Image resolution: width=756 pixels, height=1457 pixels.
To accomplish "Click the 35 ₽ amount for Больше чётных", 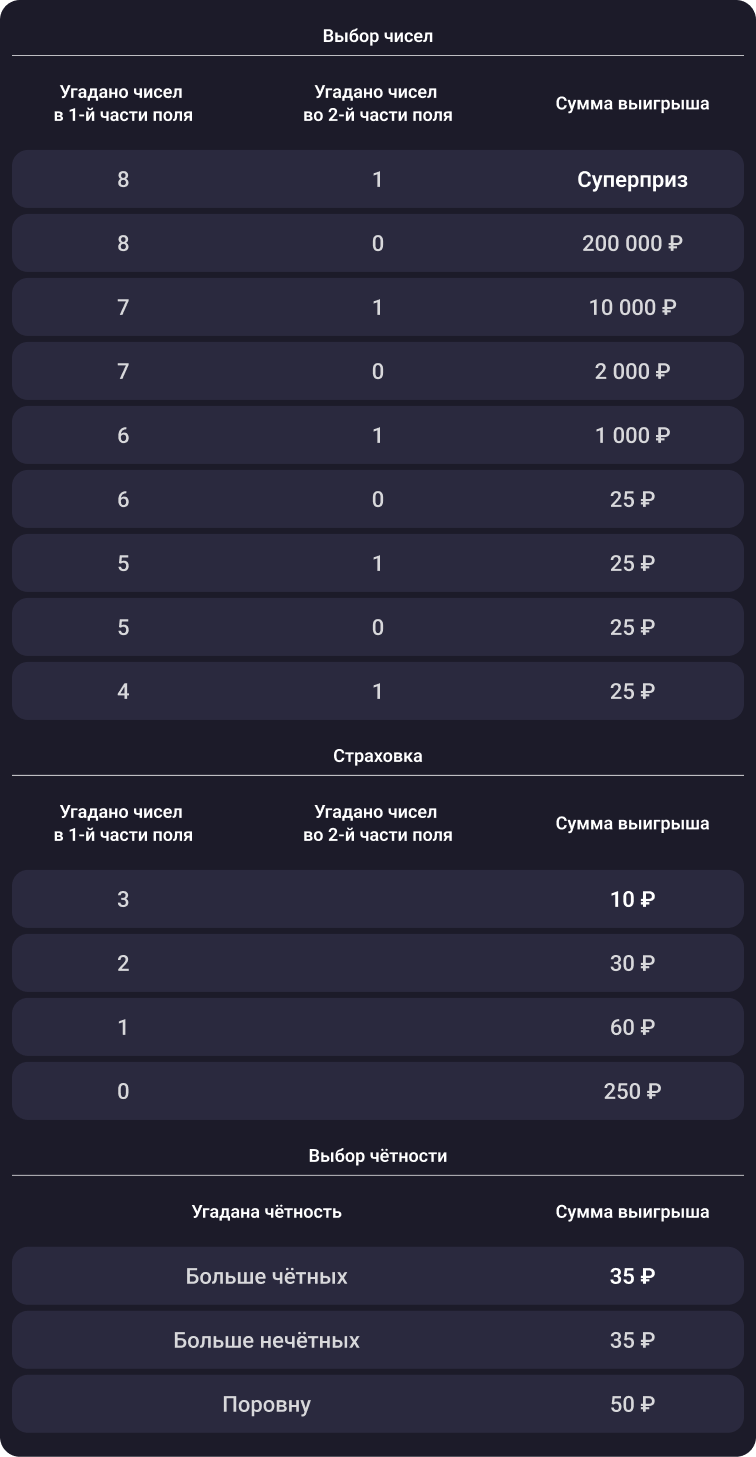I will [x=632, y=1277].
